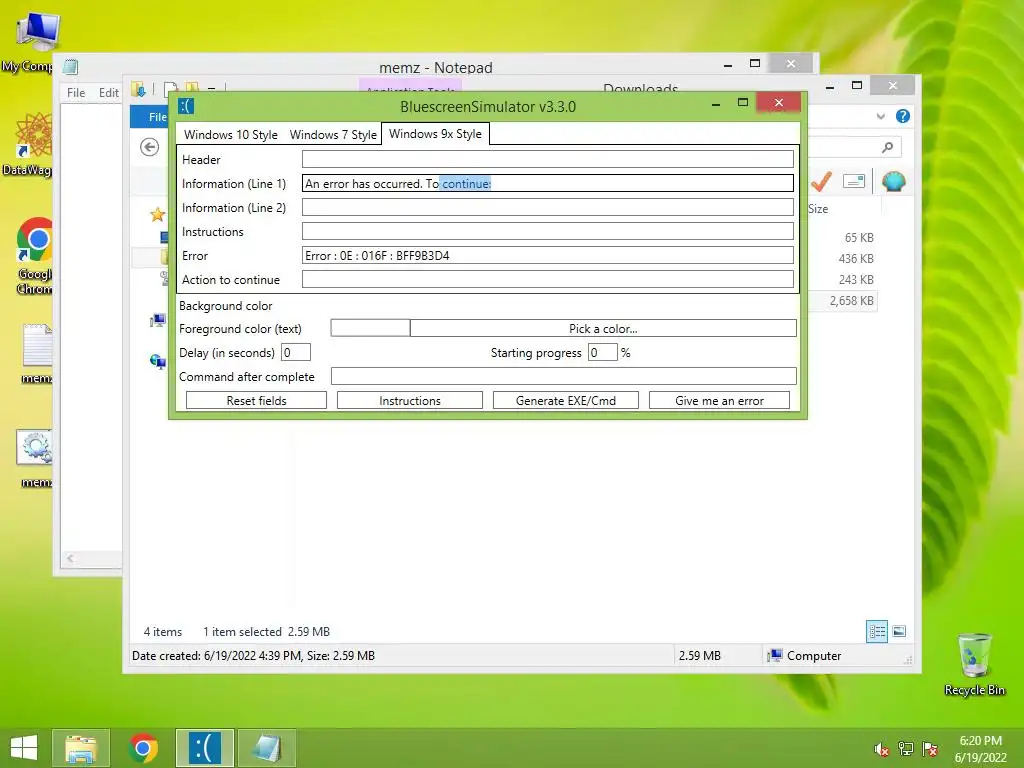Click the Notepad taskbar icon
Viewport: 1024px width, 768px height.
pyautogui.click(x=267, y=748)
